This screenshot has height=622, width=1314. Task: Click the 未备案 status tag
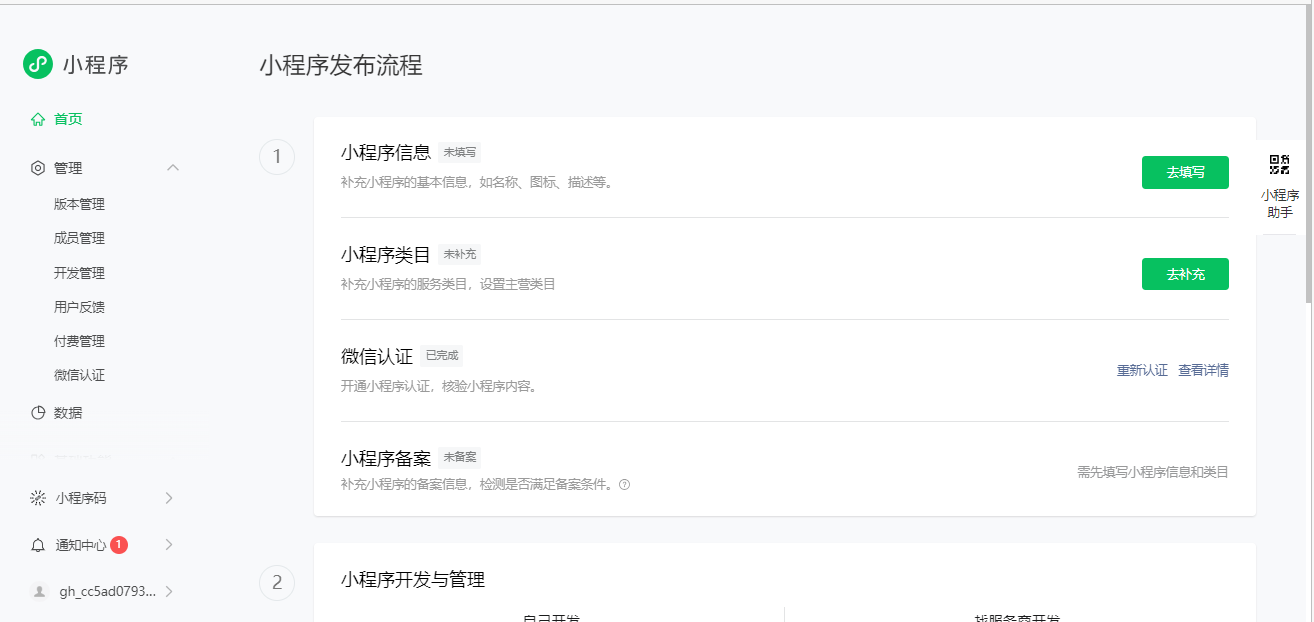click(x=460, y=458)
